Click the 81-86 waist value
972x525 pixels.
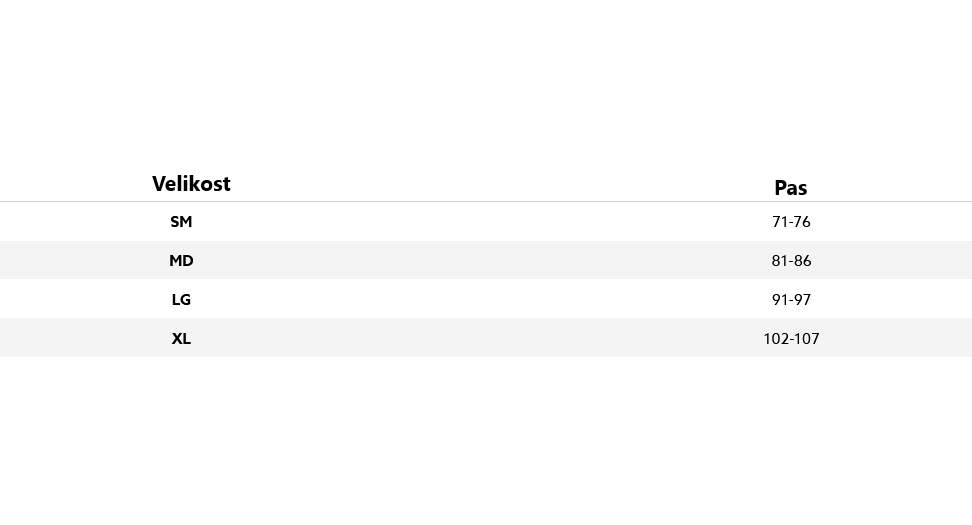coord(791,261)
